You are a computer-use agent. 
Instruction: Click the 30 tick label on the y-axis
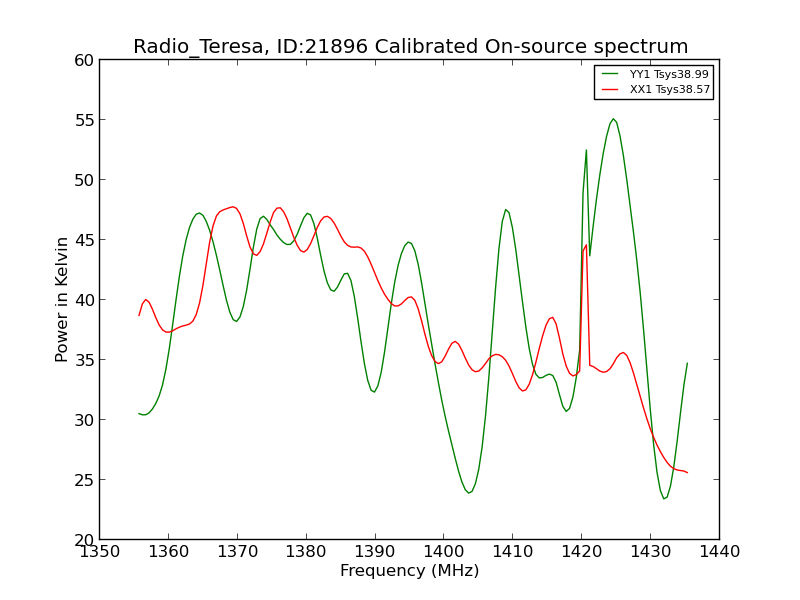point(84,420)
